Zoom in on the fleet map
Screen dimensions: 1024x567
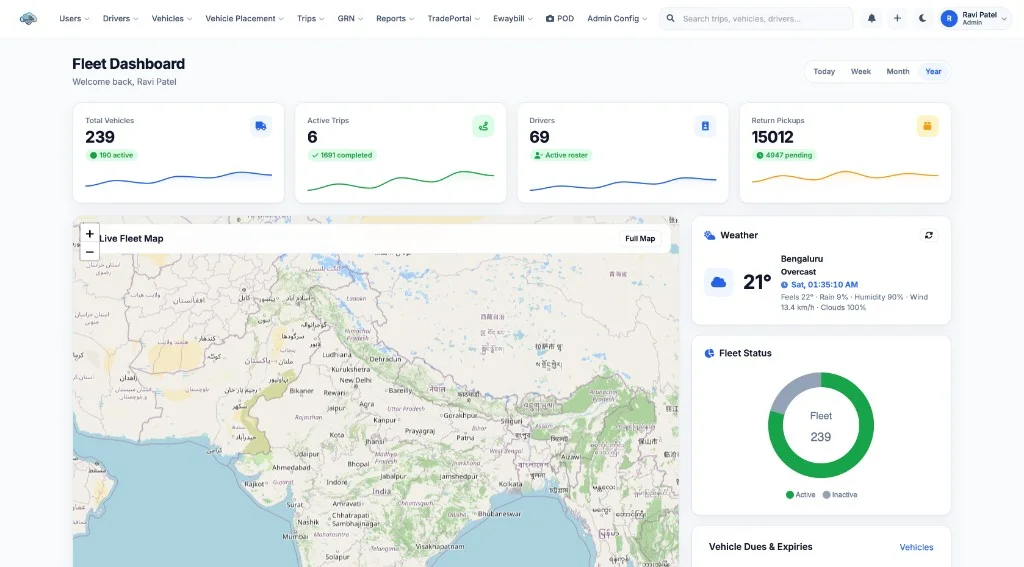(89, 233)
